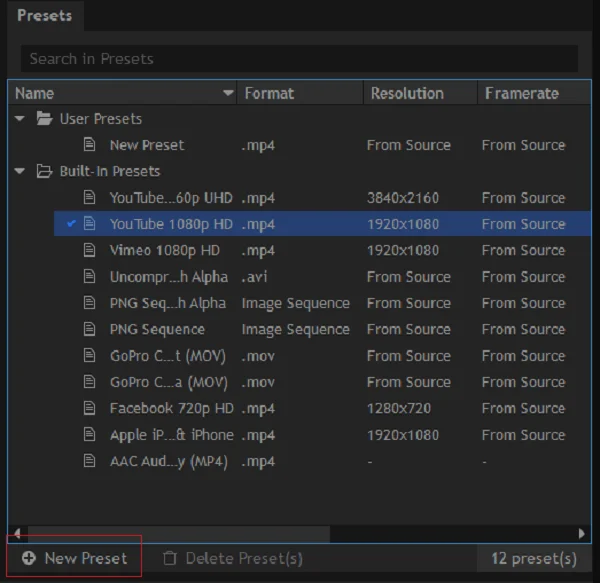Screen dimensions: 600x583
Task: Select the GoPro C...t (MOV) preset name
Action: coord(168,356)
